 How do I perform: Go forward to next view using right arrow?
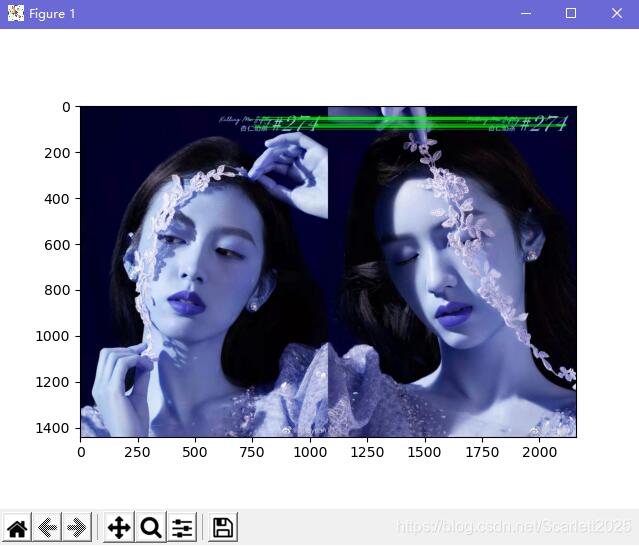tap(77, 527)
